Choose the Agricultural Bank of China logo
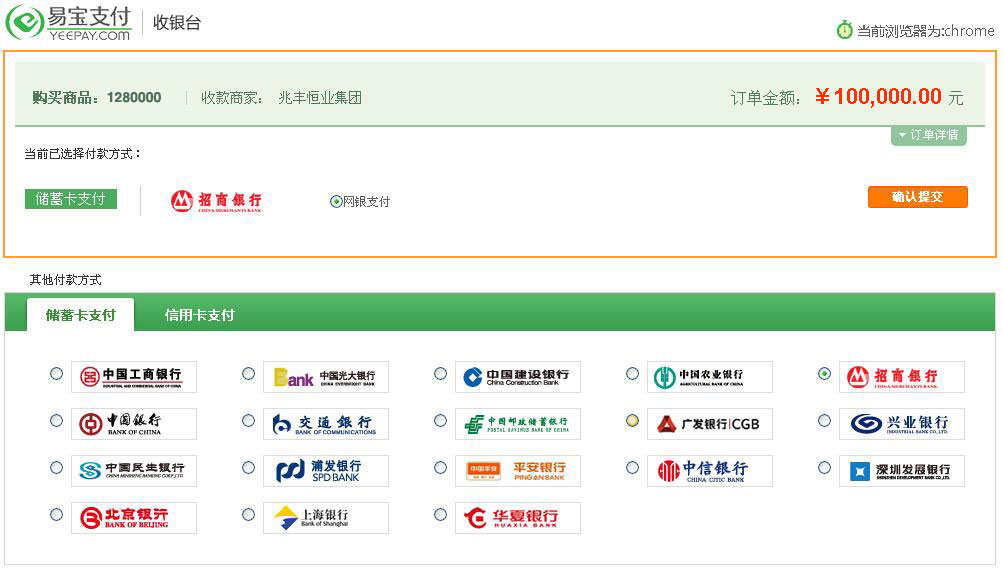This screenshot has height=571, width=1003. point(709,377)
